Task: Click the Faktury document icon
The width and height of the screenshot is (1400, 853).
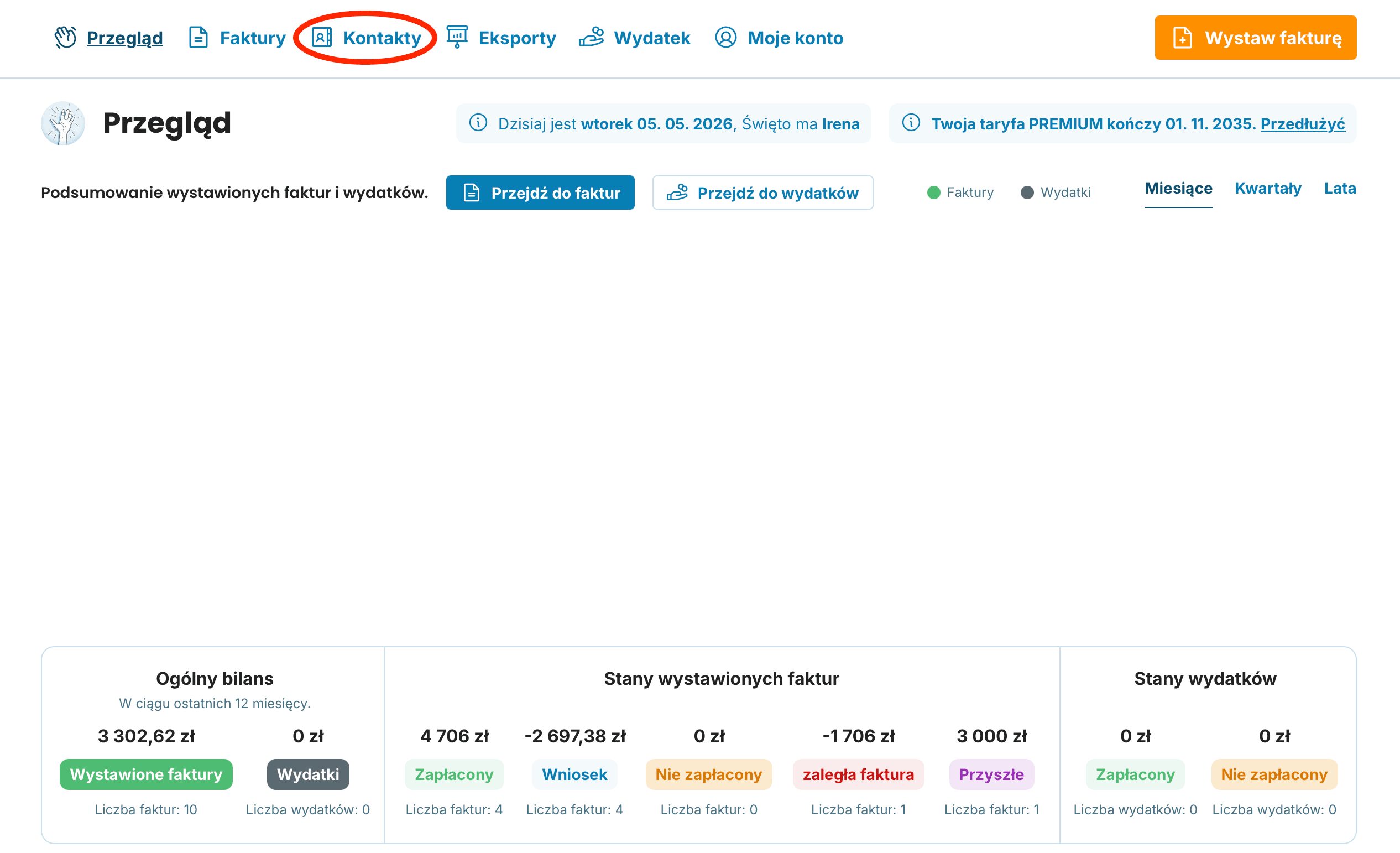Action: tap(198, 38)
